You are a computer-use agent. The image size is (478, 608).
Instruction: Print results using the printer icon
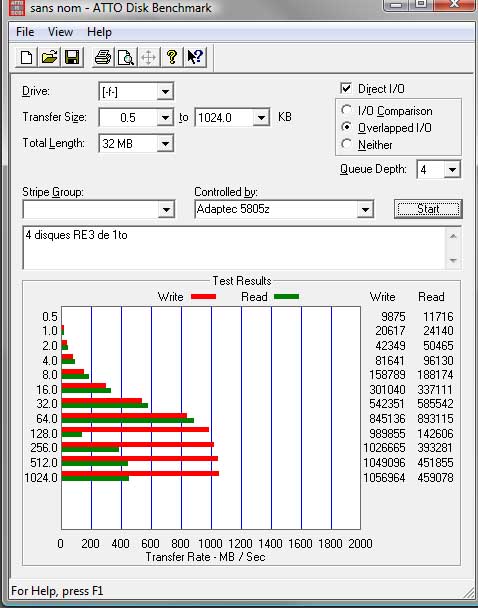[x=103, y=57]
